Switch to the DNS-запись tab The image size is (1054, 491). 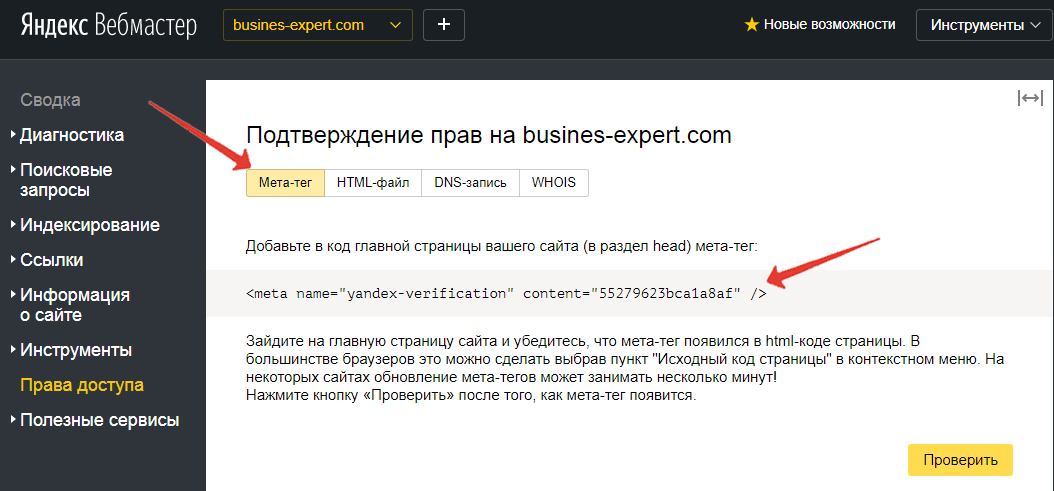pos(471,183)
